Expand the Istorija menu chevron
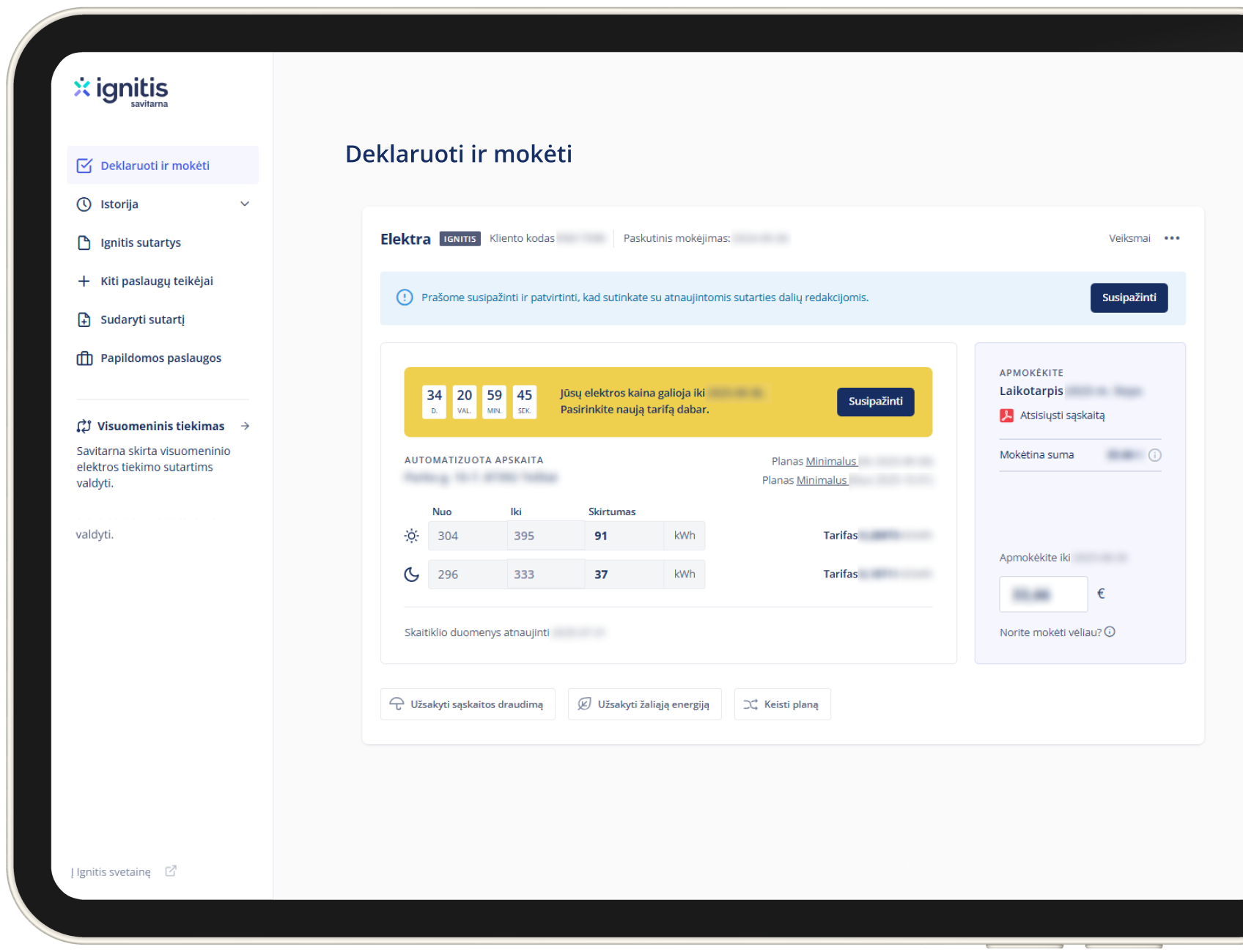 click(245, 204)
